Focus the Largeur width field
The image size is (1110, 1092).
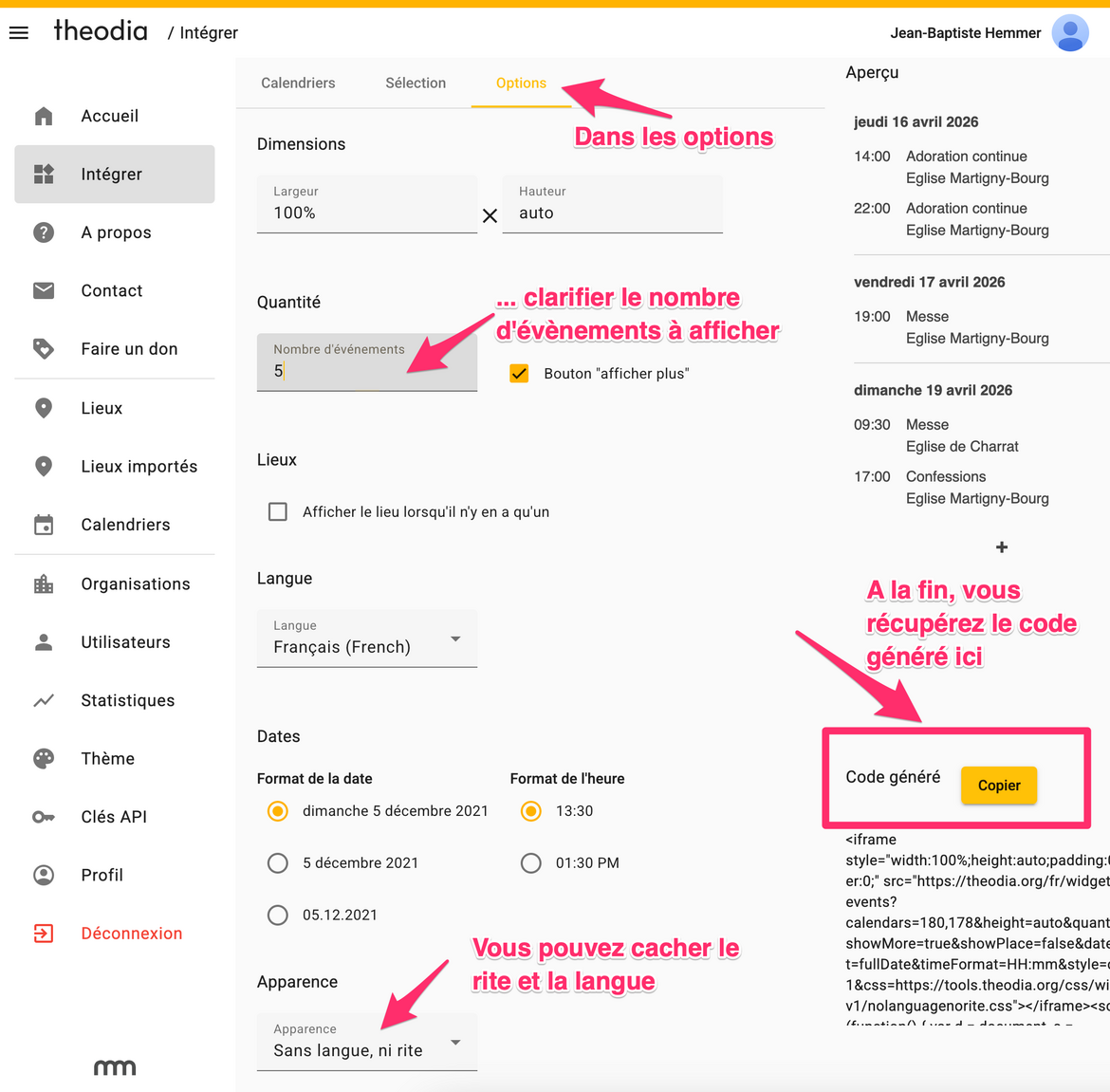367,205
